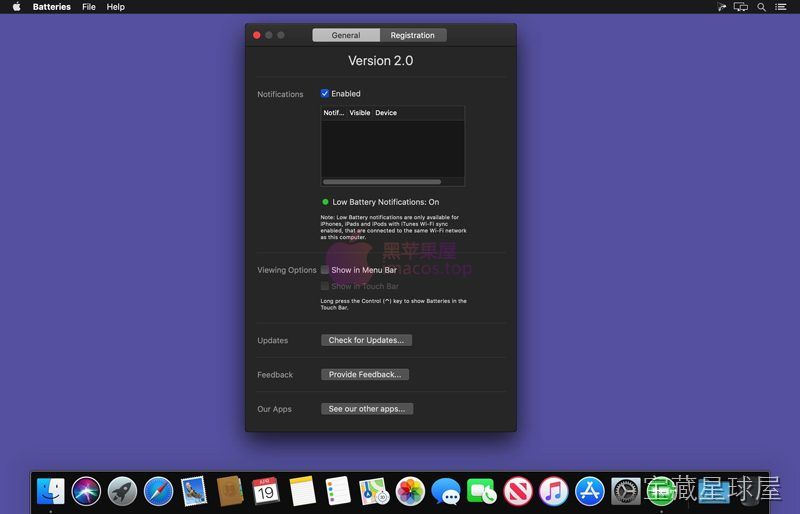Open the File menu
This screenshot has width=800, height=514.
coord(89,7)
